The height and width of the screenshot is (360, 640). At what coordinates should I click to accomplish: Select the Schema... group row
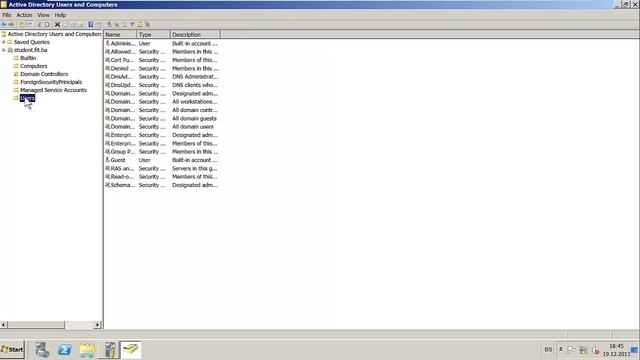click(x=162, y=185)
